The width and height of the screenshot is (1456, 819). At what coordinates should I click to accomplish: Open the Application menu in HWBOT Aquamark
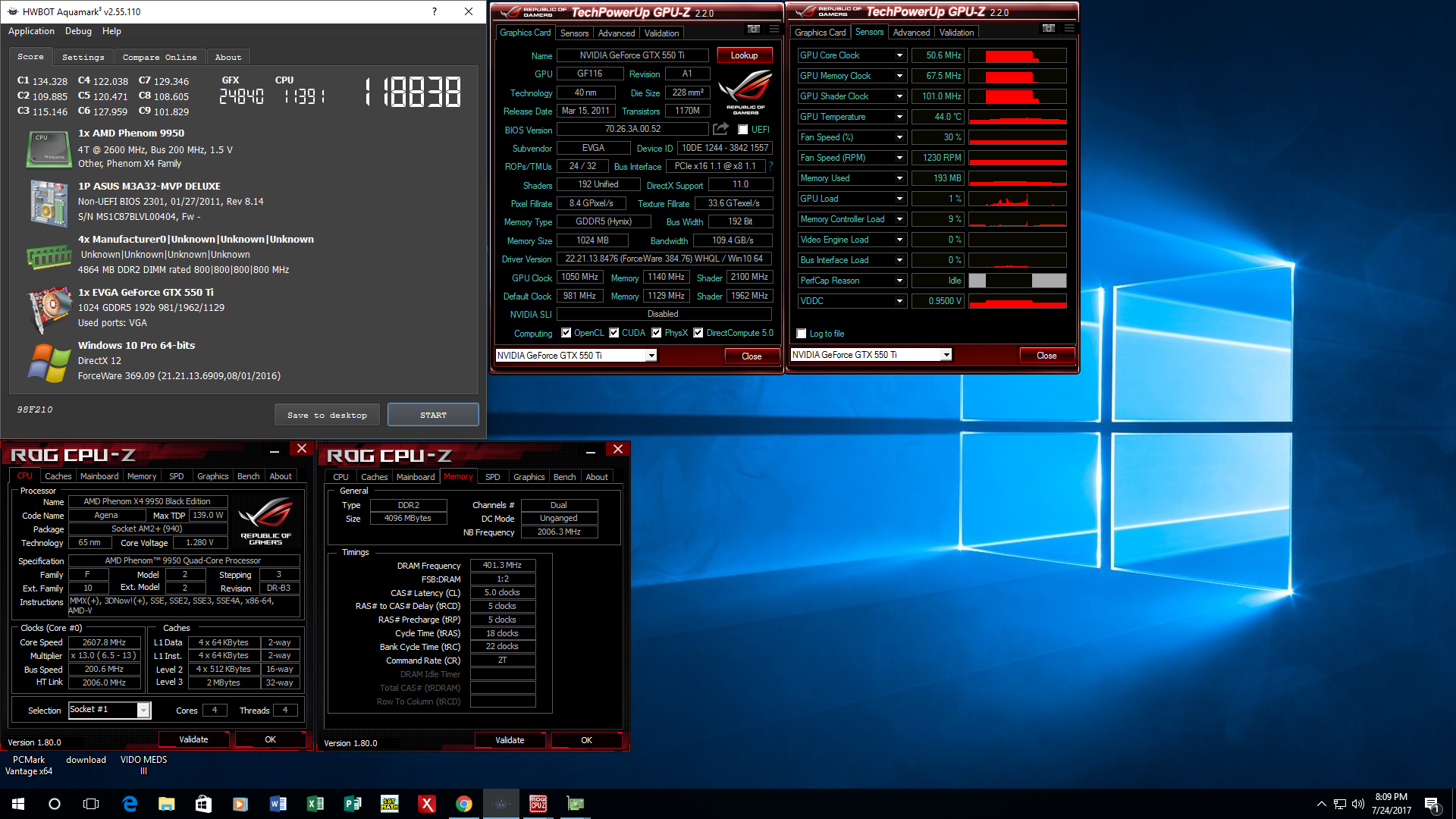tap(31, 31)
